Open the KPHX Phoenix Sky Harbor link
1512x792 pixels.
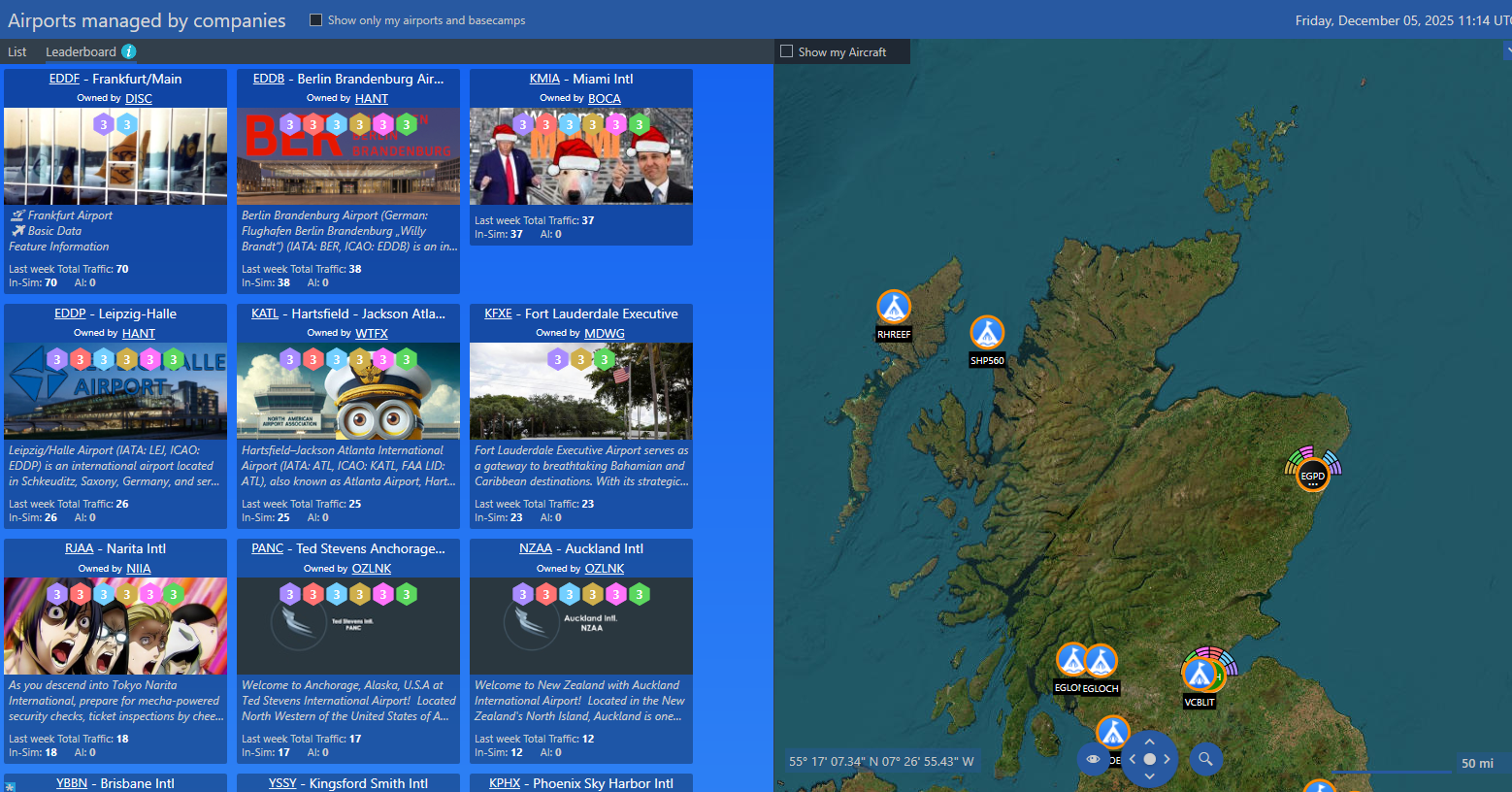505,783
